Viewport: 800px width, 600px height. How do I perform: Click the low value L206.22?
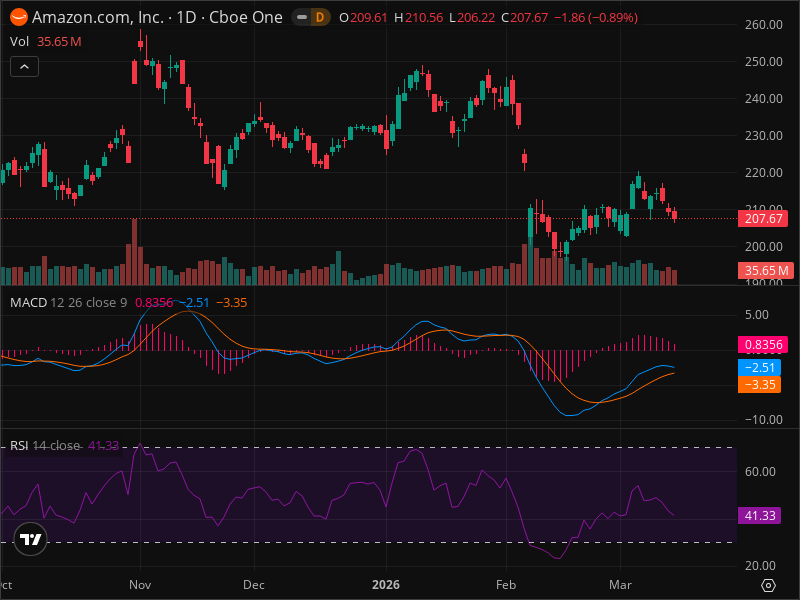point(472,17)
